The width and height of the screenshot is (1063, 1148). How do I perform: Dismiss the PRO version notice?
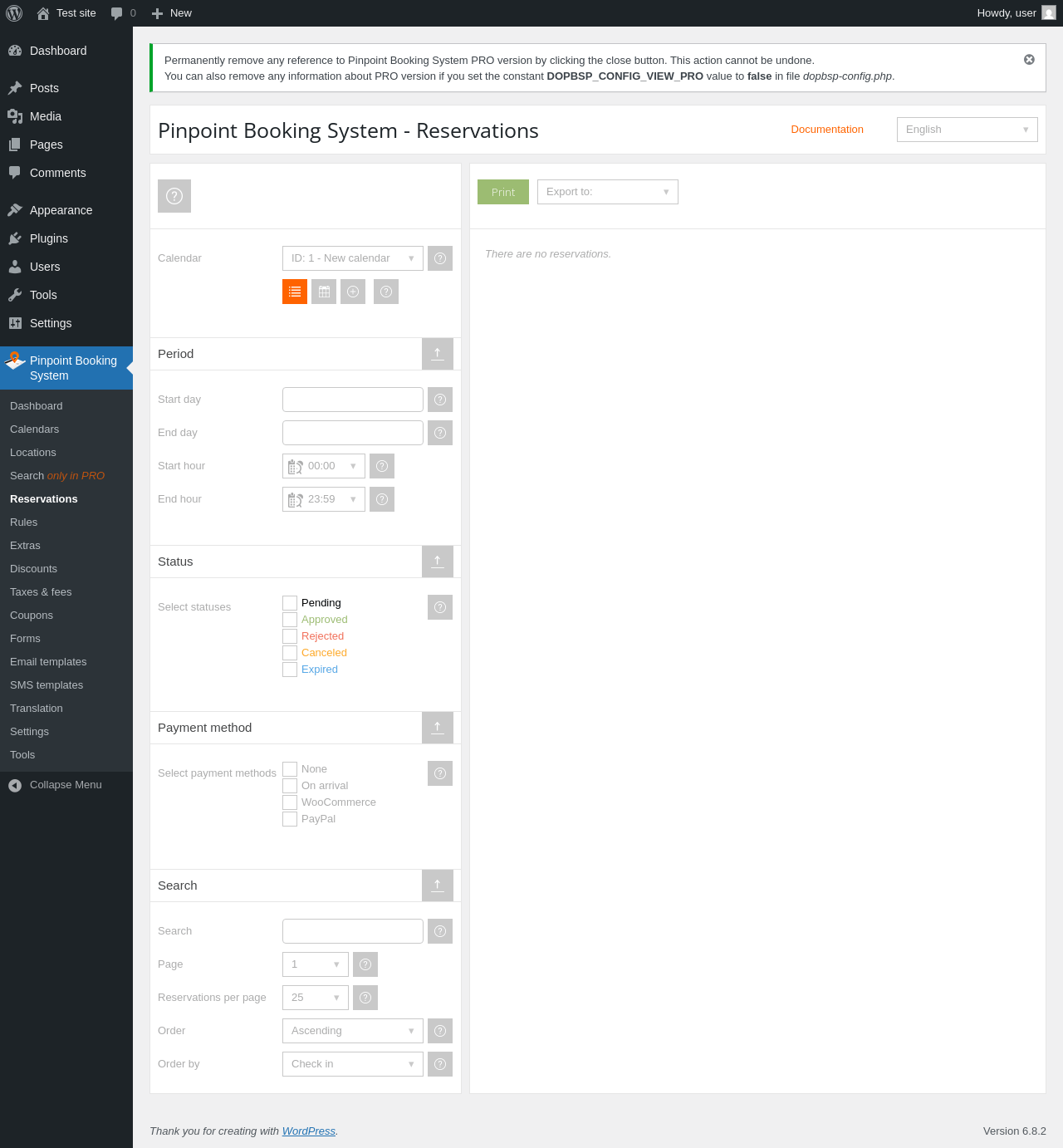[x=1029, y=60]
